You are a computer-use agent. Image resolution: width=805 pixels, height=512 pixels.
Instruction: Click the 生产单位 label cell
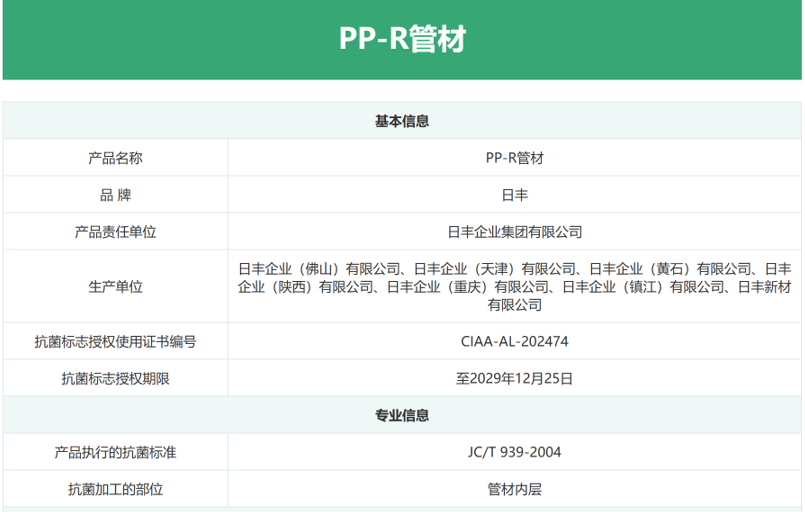click(x=116, y=287)
